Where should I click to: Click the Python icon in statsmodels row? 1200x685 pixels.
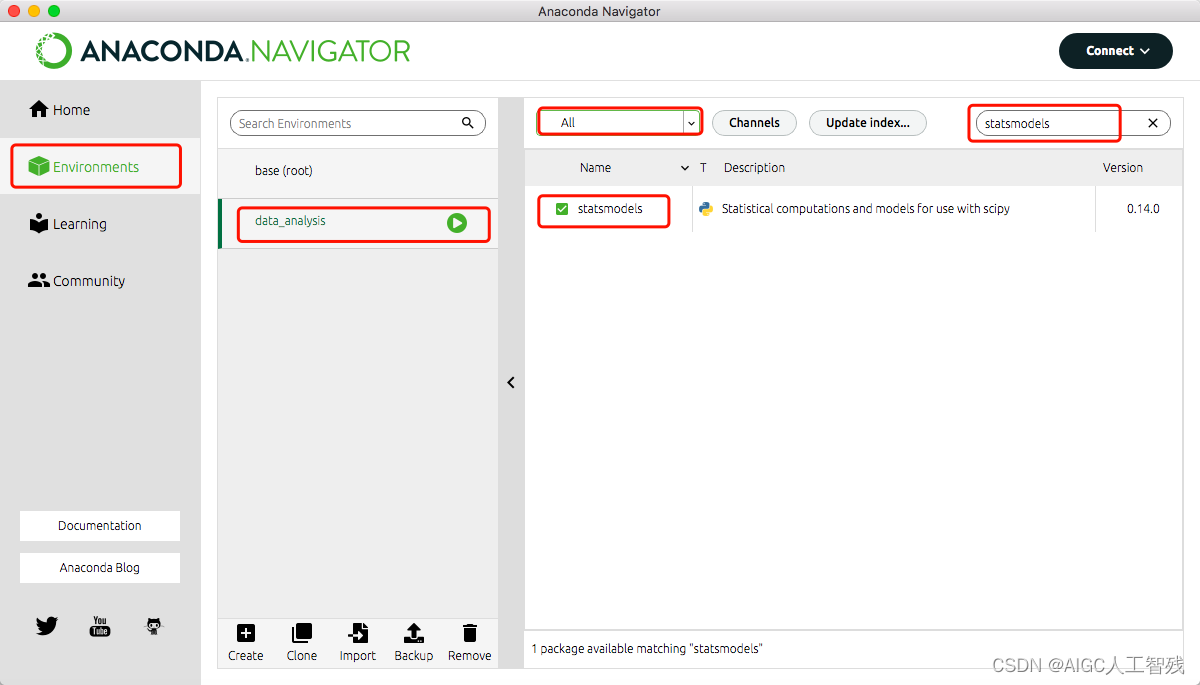click(x=706, y=209)
